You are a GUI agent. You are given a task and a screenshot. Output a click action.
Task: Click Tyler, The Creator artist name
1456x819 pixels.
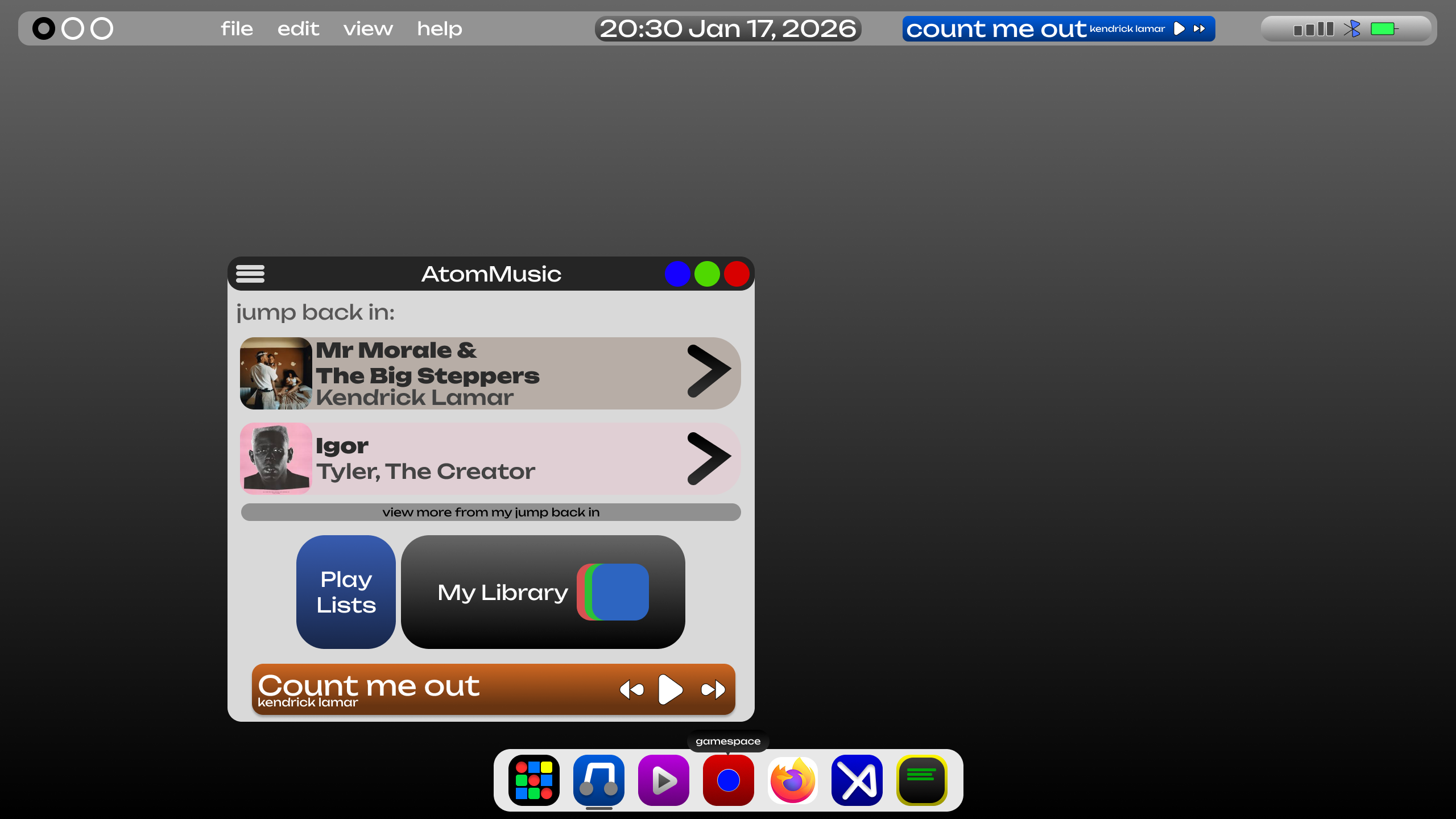[x=426, y=471]
